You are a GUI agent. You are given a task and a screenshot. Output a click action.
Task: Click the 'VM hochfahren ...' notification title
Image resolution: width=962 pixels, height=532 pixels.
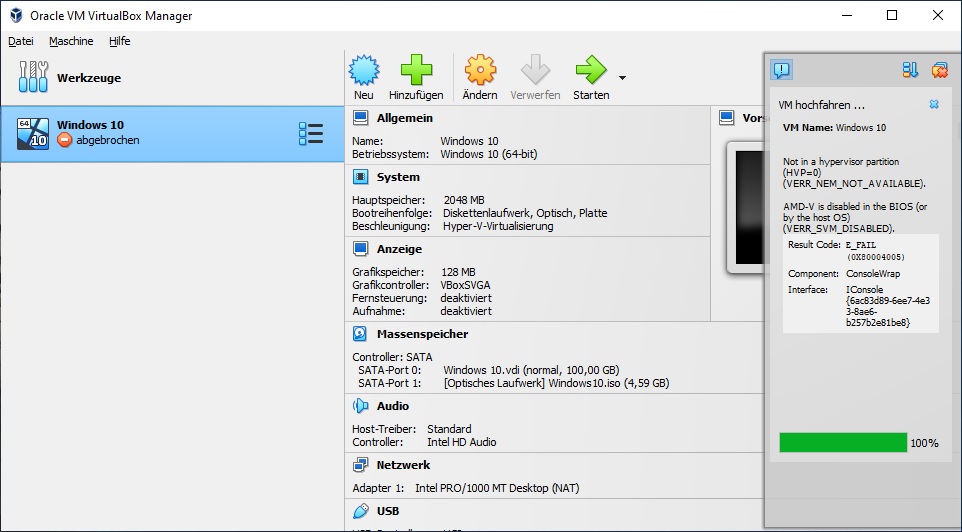click(822, 105)
